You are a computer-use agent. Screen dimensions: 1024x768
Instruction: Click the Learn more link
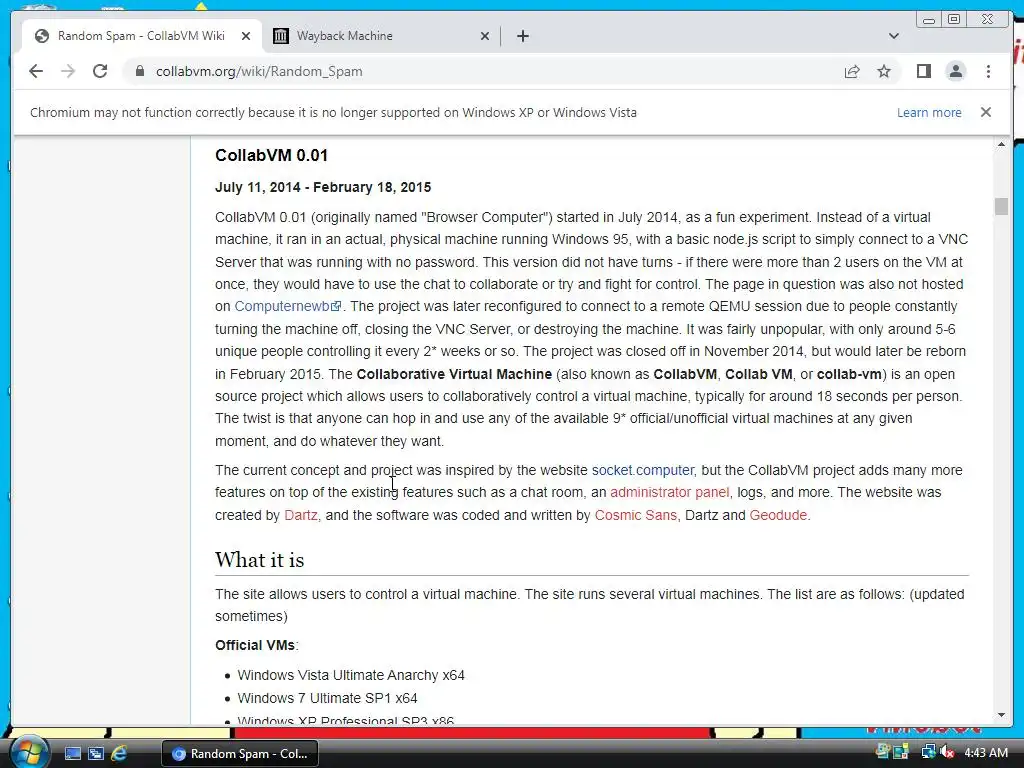(929, 112)
